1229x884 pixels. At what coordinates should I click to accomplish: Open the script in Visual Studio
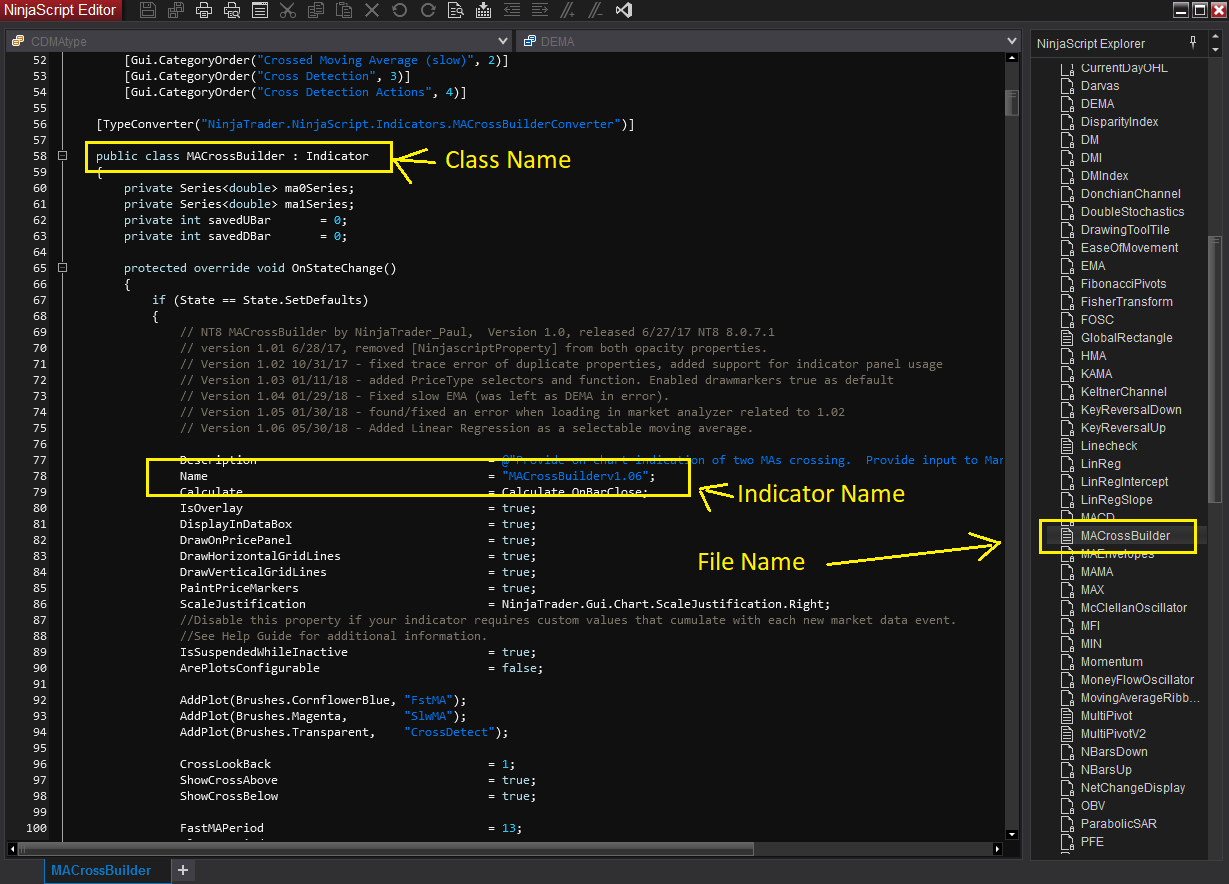tap(624, 11)
